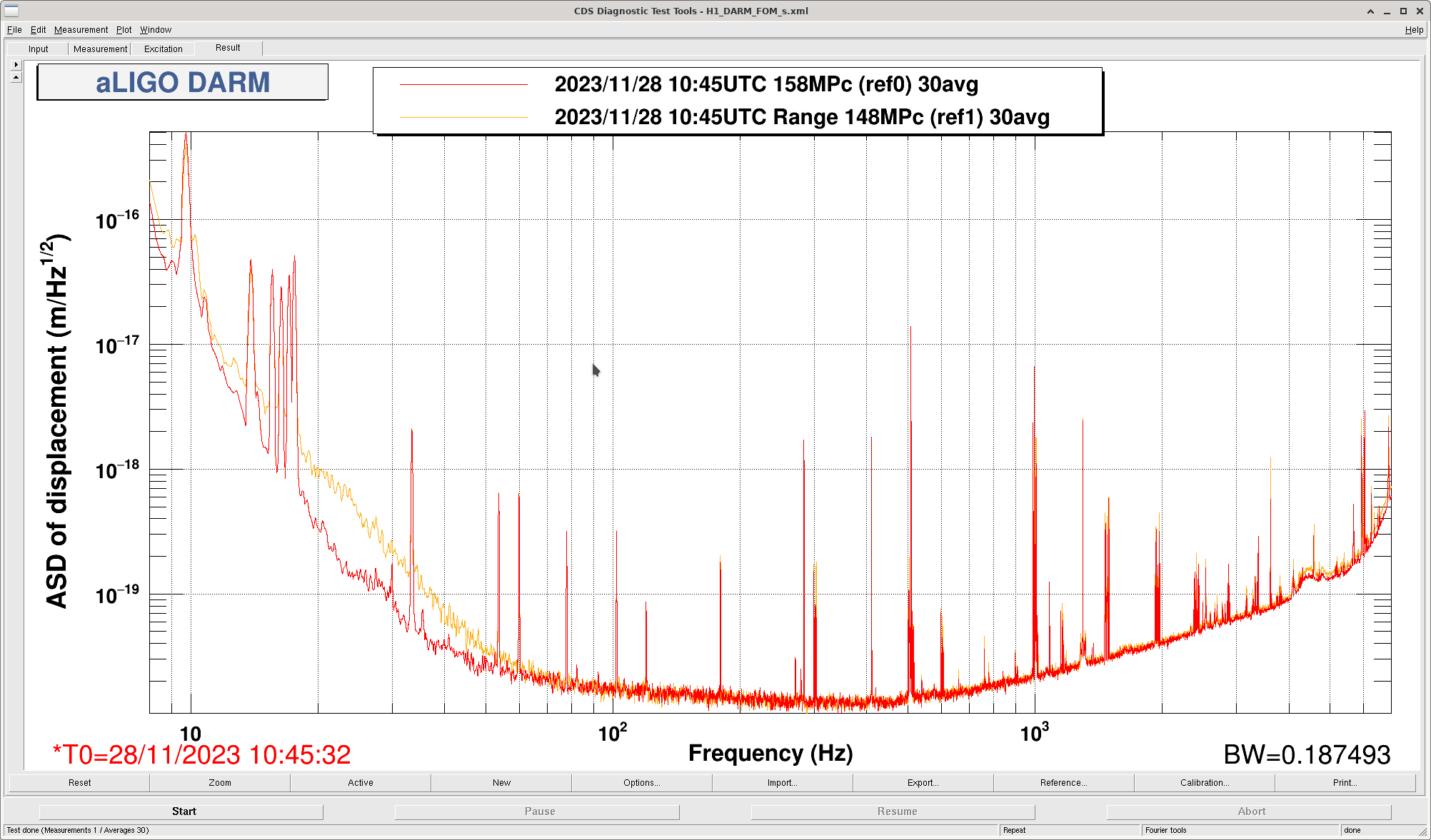Click the orange ref1 legend line
Viewport: 1431px width, 840px height.
(x=463, y=117)
